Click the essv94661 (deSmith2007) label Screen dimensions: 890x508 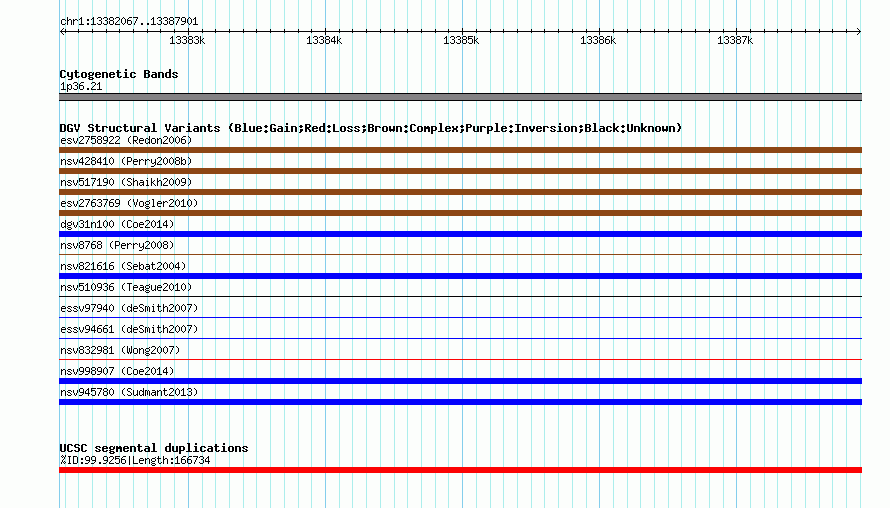tap(129, 329)
